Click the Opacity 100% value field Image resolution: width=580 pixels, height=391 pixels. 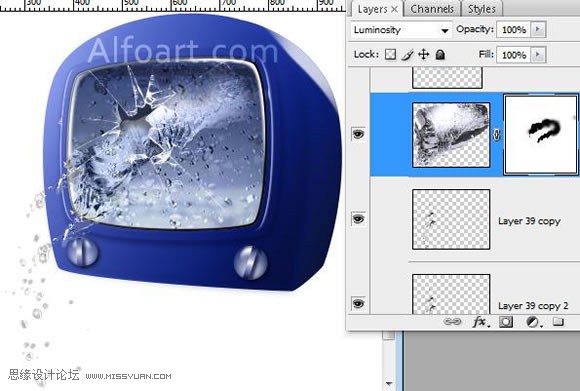pyautogui.click(x=514, y=30)
